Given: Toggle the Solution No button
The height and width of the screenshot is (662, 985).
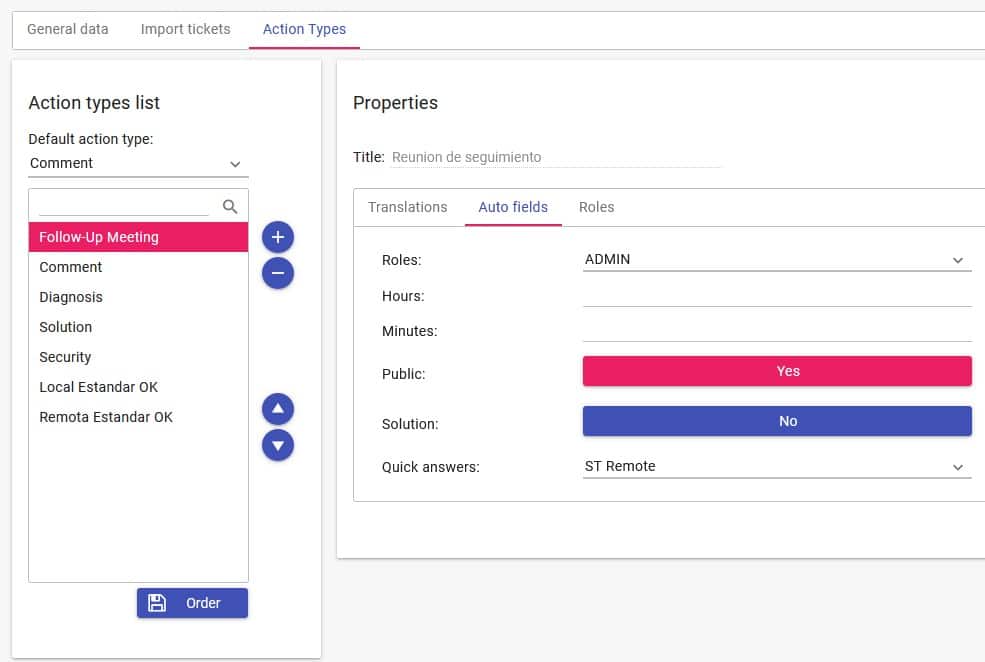Looking at the screenshot, I should (x=777, y=421).
